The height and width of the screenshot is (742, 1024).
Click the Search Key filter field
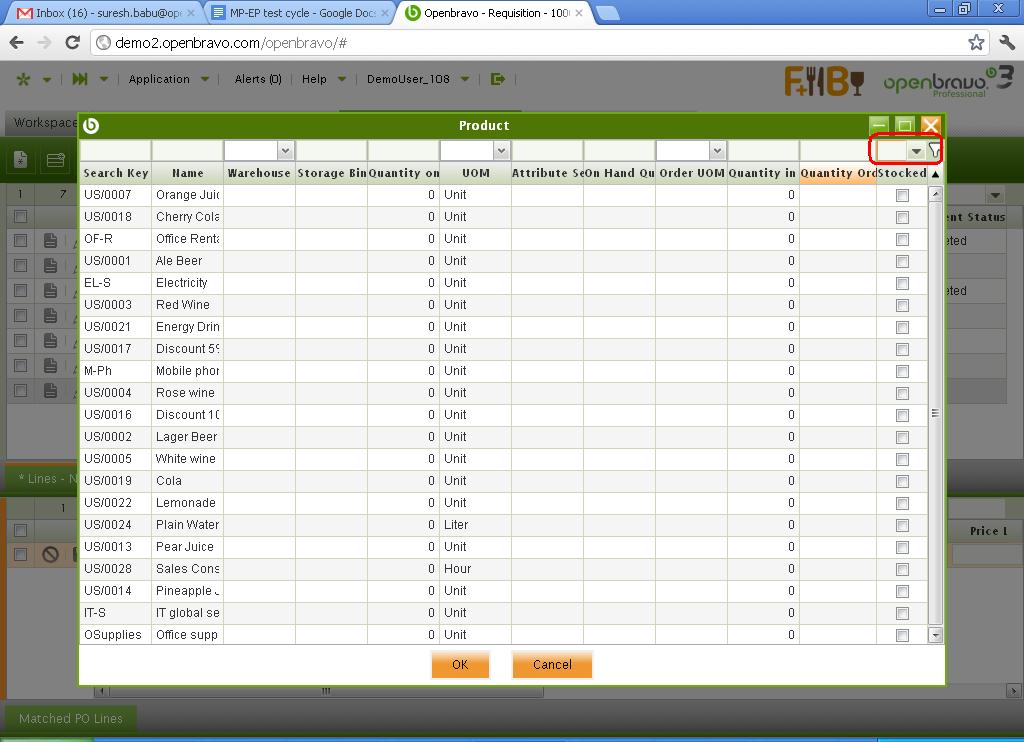[116, 151]
